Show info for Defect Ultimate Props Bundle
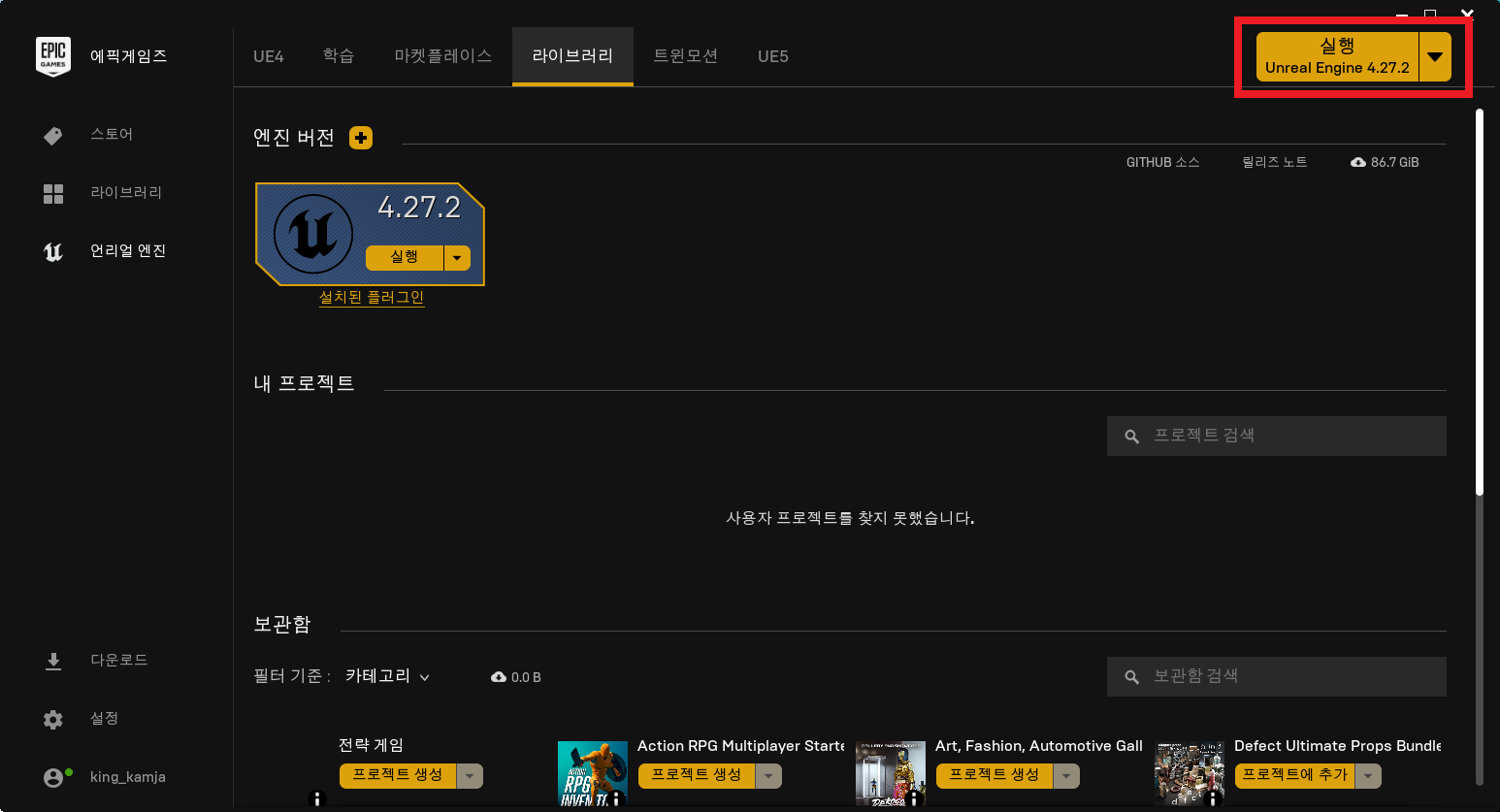Viewport: 1500px width, 812px height. pos(1213,799)
